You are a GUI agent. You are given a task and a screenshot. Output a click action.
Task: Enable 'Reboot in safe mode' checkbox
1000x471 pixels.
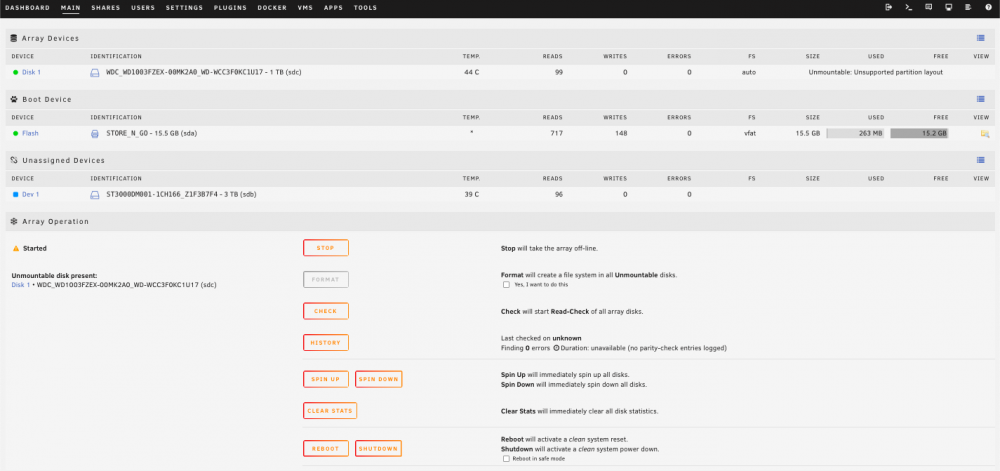coord(506,459)
